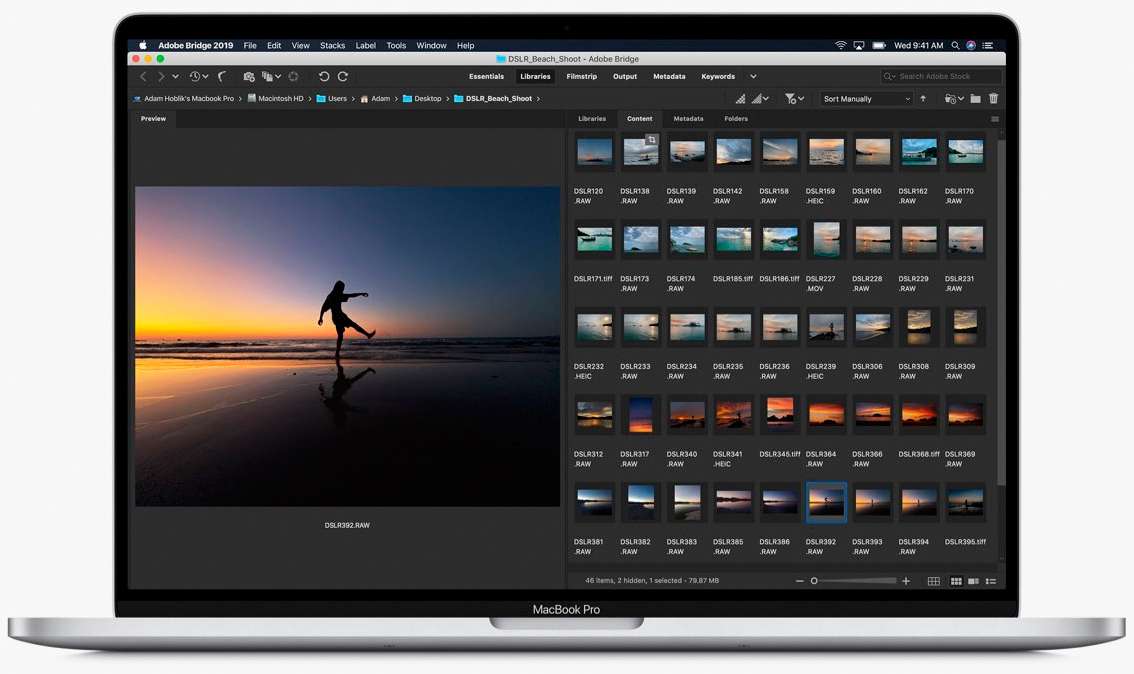
Task: Switch to the Metadata workspace
Action: [x=668, y=76]
